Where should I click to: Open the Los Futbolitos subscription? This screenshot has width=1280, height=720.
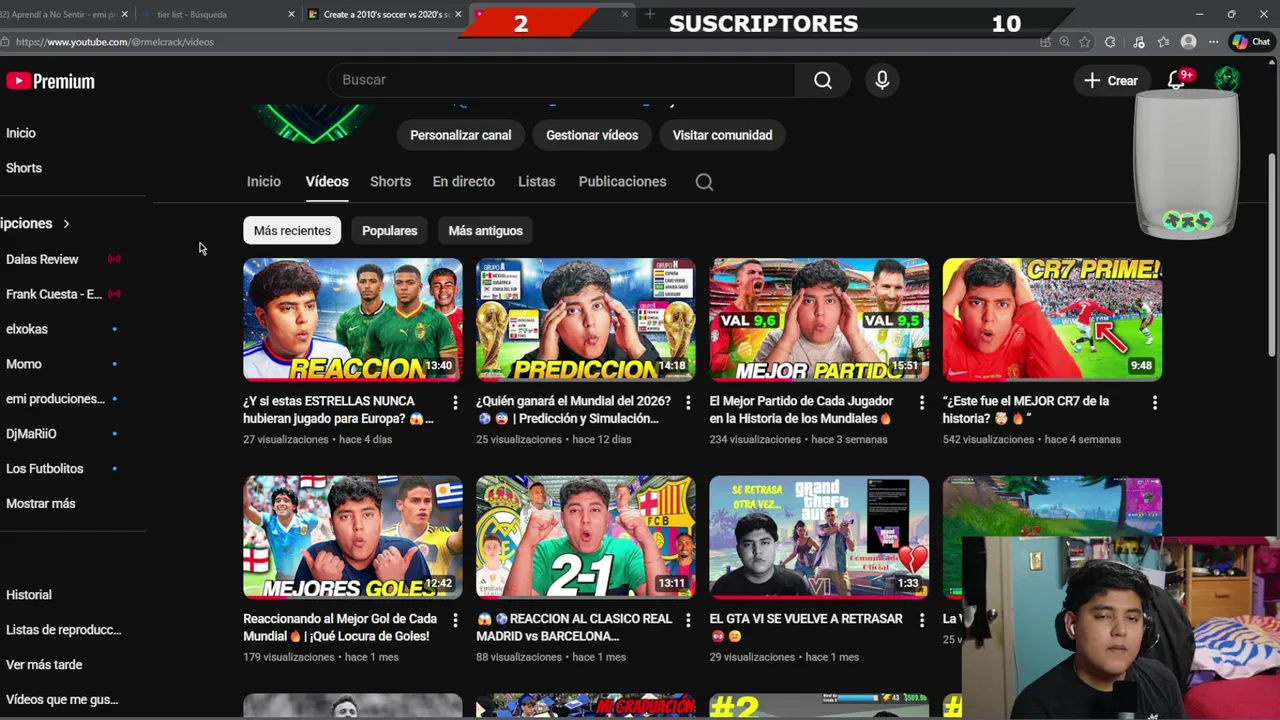45,469
